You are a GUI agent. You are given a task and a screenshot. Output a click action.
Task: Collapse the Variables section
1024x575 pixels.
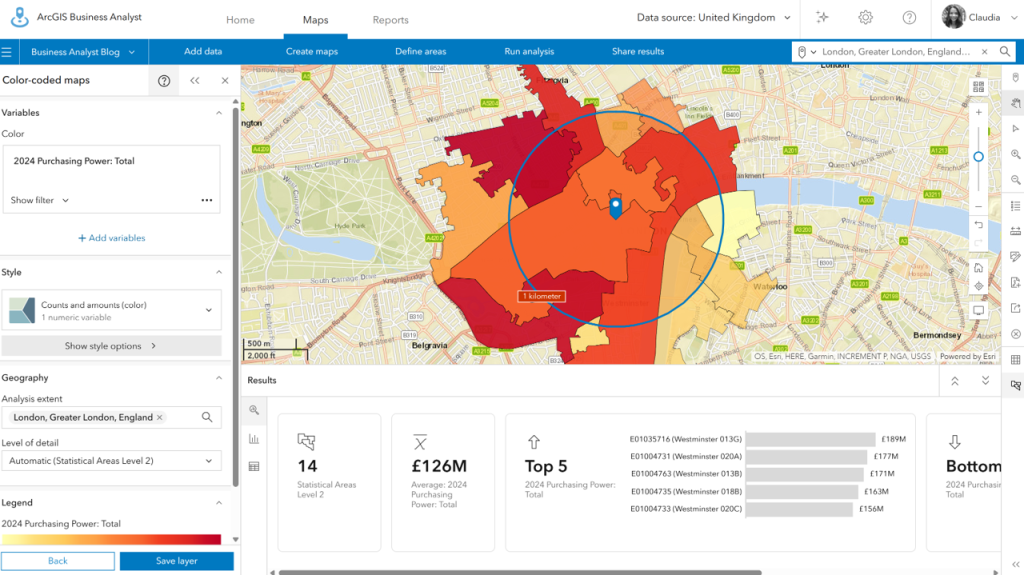tap(219, 113)
